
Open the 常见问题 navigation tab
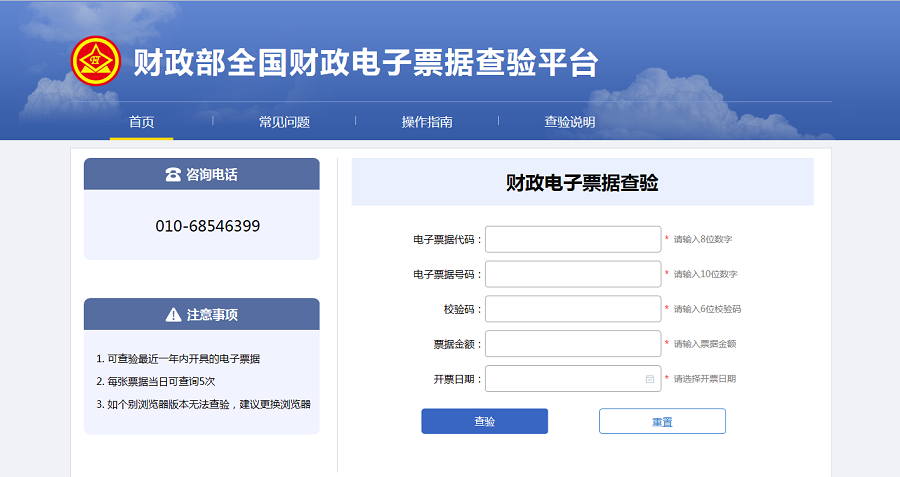point(284,122)
